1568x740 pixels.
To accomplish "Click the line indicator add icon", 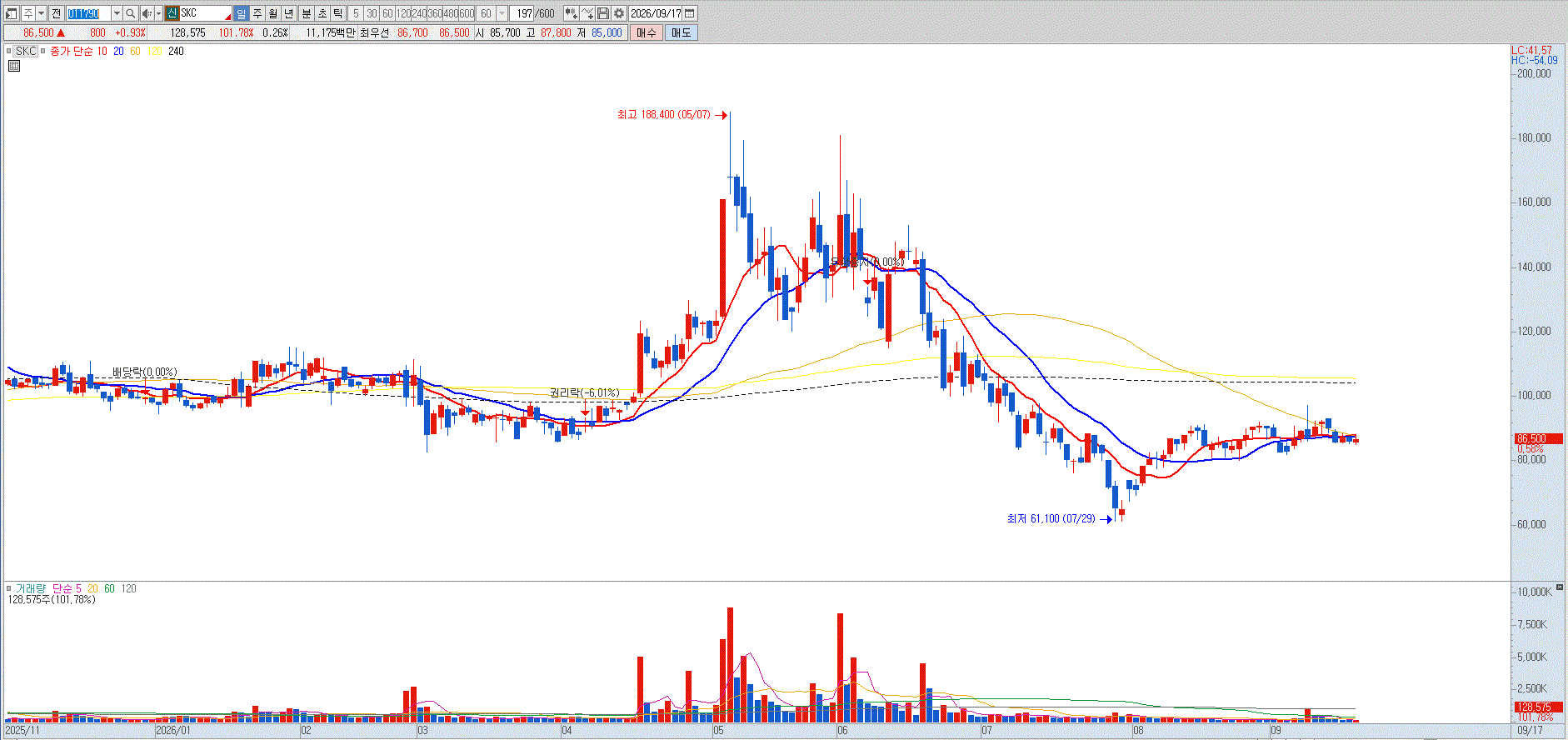I will [587, 13].
